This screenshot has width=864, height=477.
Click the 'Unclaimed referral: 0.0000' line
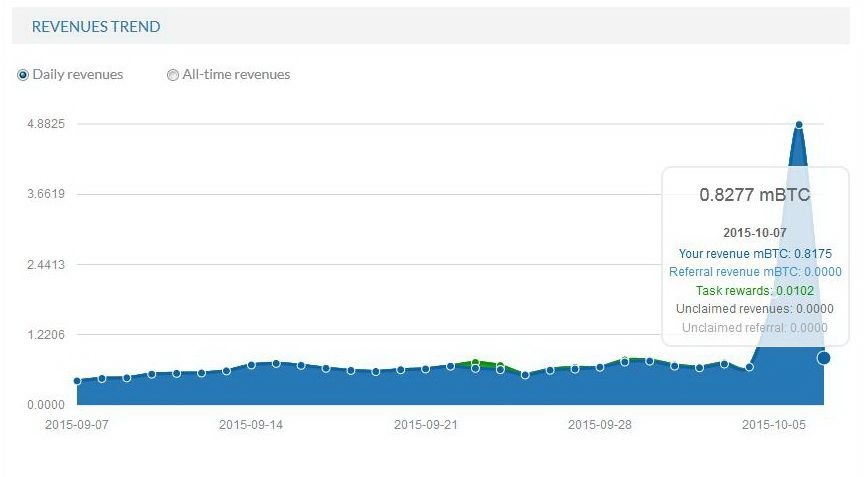tap(754, 328)
